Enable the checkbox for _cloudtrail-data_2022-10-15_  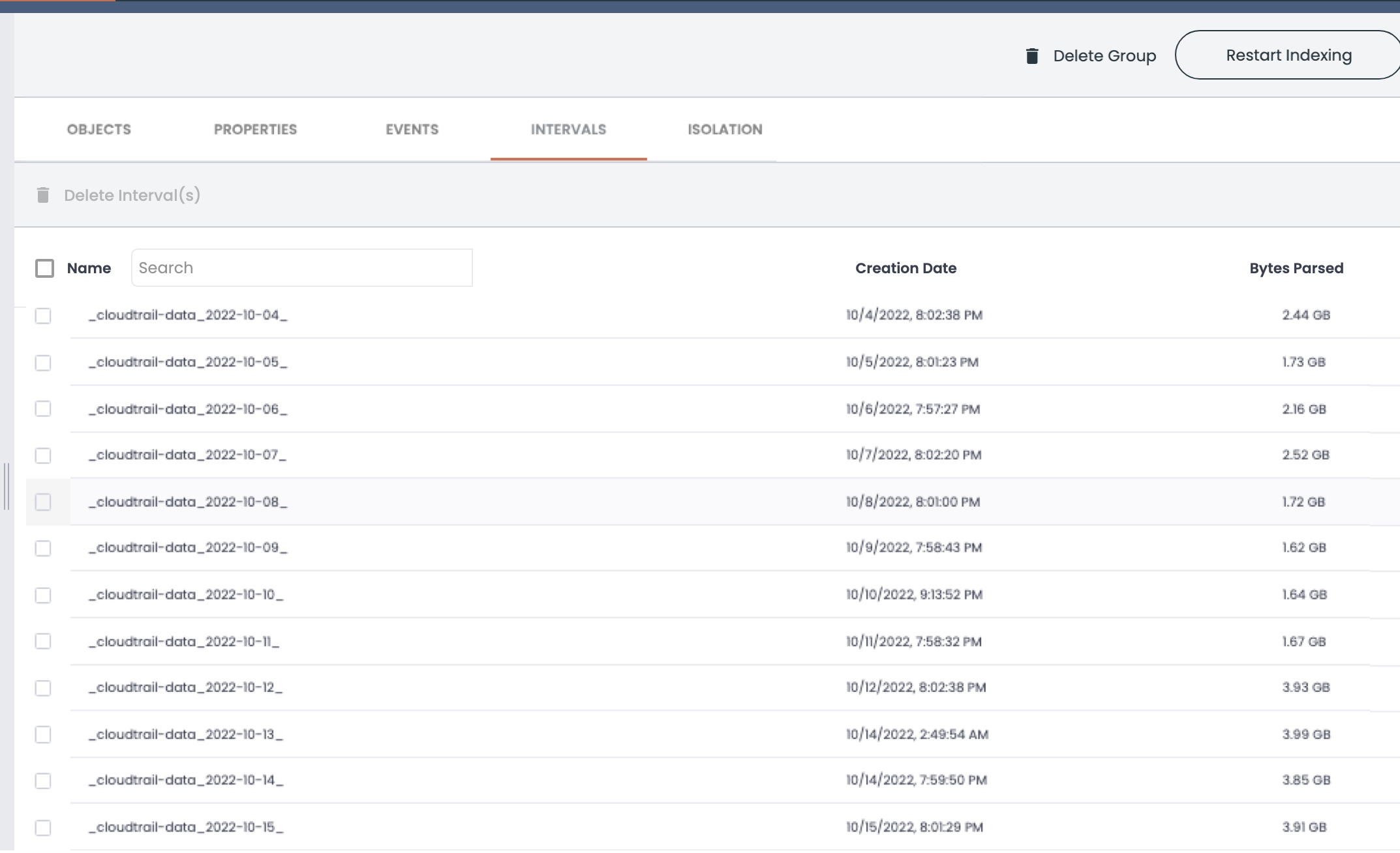pyautogui.click(x=43, y=828)
